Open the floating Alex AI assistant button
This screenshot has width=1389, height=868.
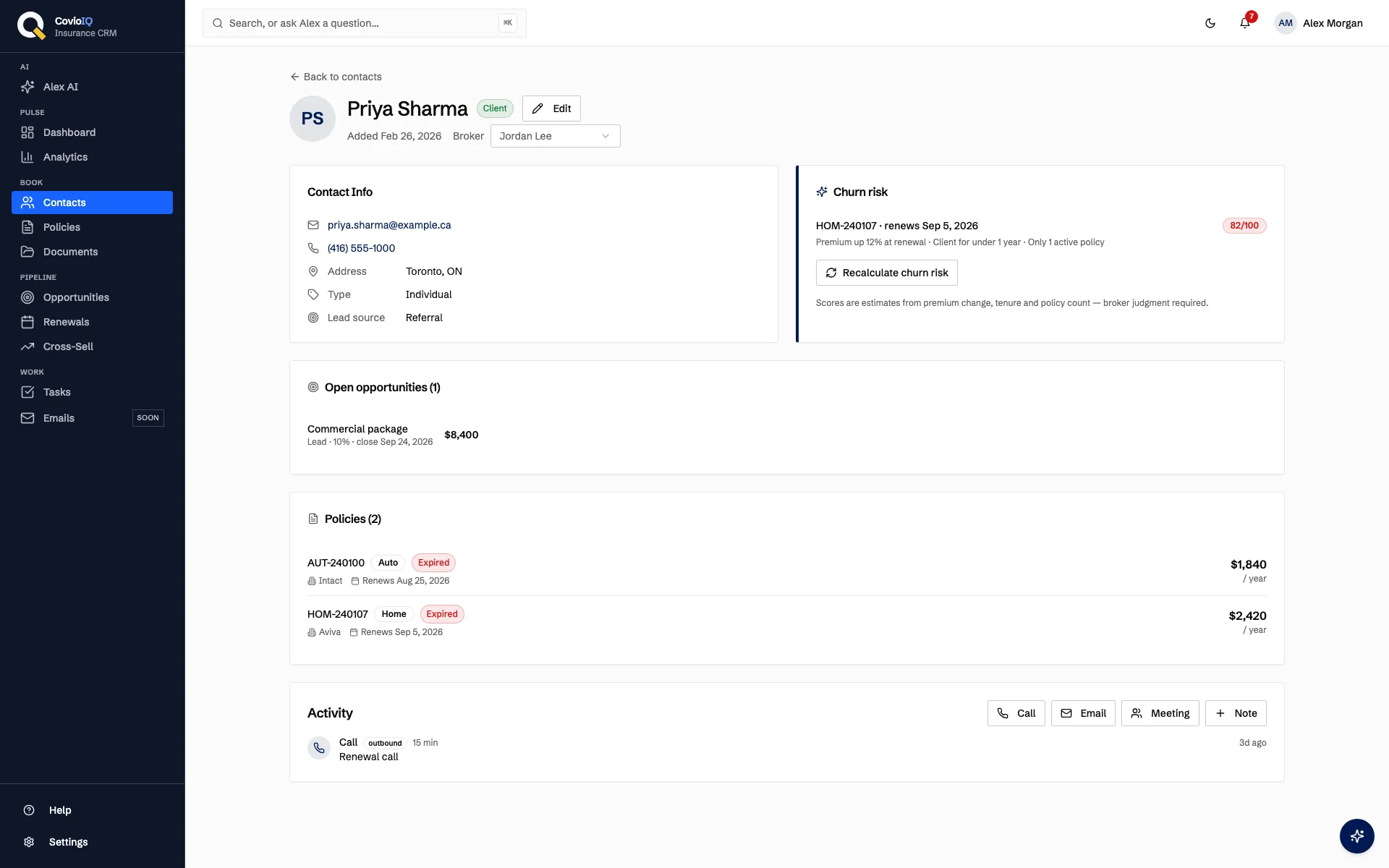click(x=1357, y=836)
